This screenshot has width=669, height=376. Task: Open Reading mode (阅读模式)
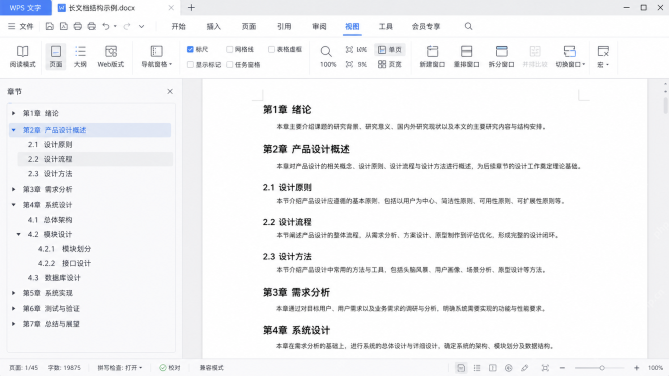tap(23, 56)
